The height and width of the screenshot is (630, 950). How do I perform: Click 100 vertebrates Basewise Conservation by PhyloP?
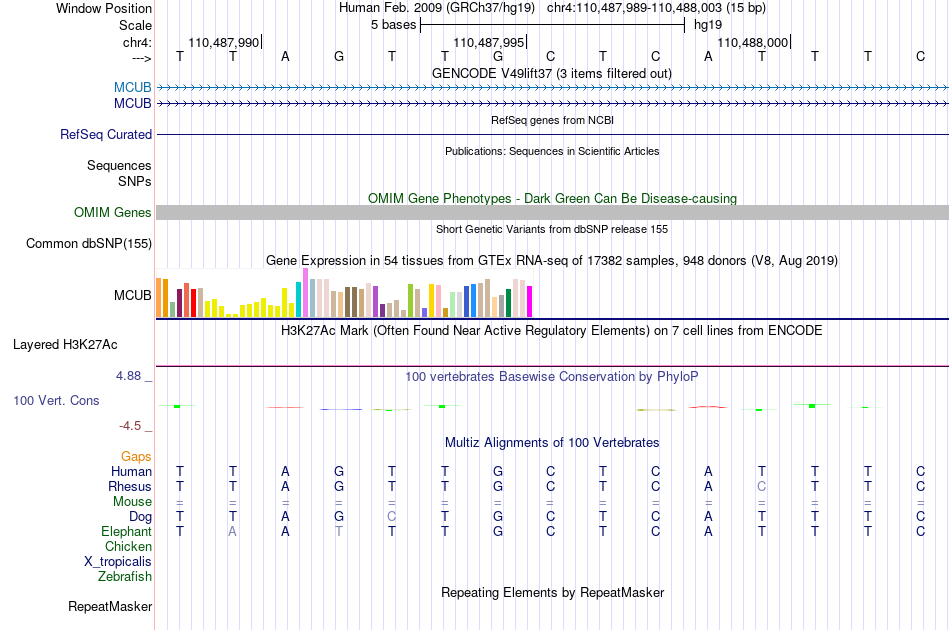point(552,377)
